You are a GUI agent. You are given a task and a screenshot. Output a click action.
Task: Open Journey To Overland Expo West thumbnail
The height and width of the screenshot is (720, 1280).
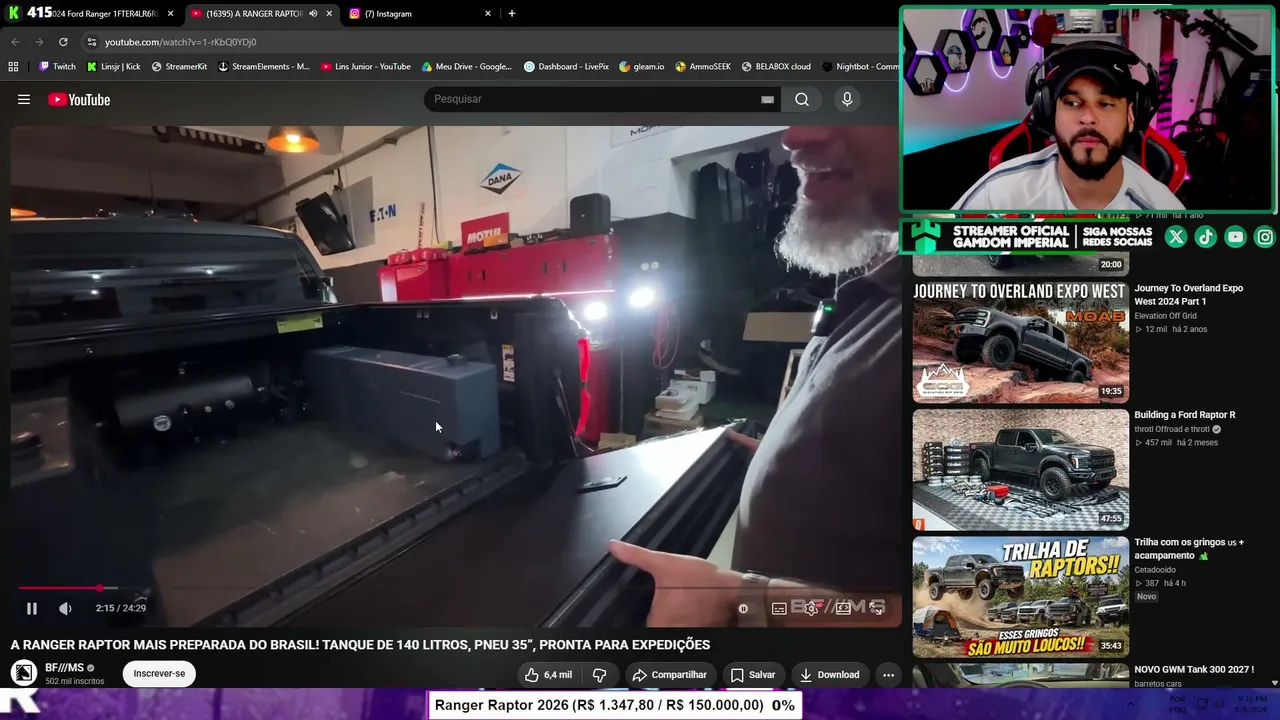pos(1021,342)
